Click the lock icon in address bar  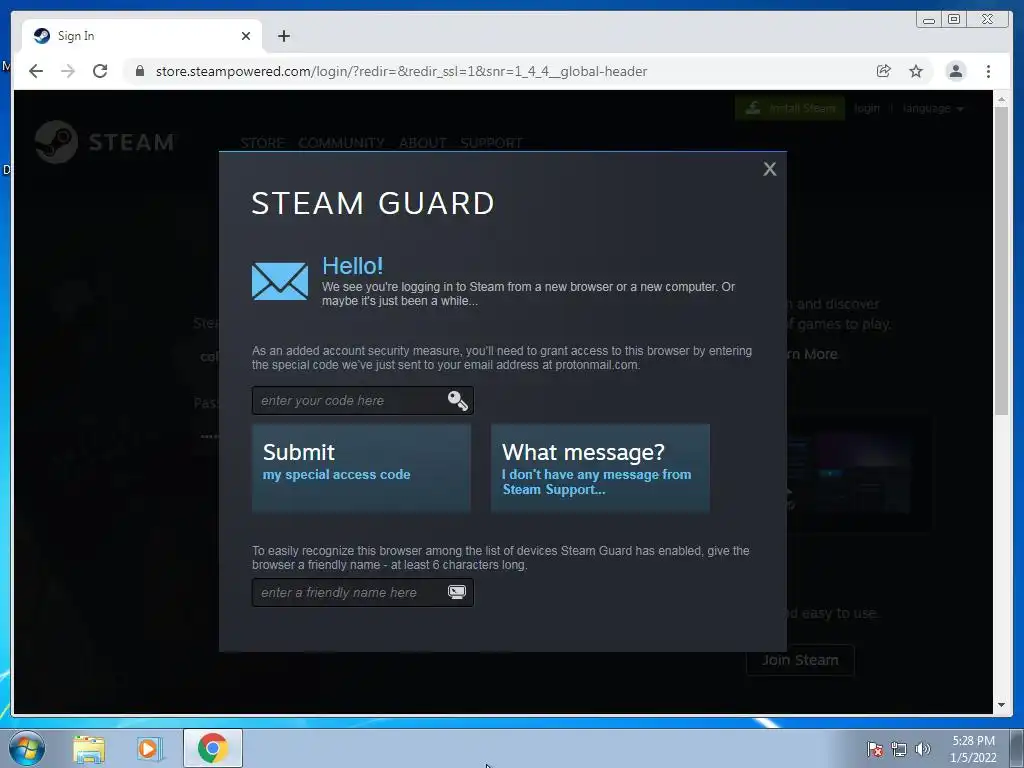click(x=140, y=71)
